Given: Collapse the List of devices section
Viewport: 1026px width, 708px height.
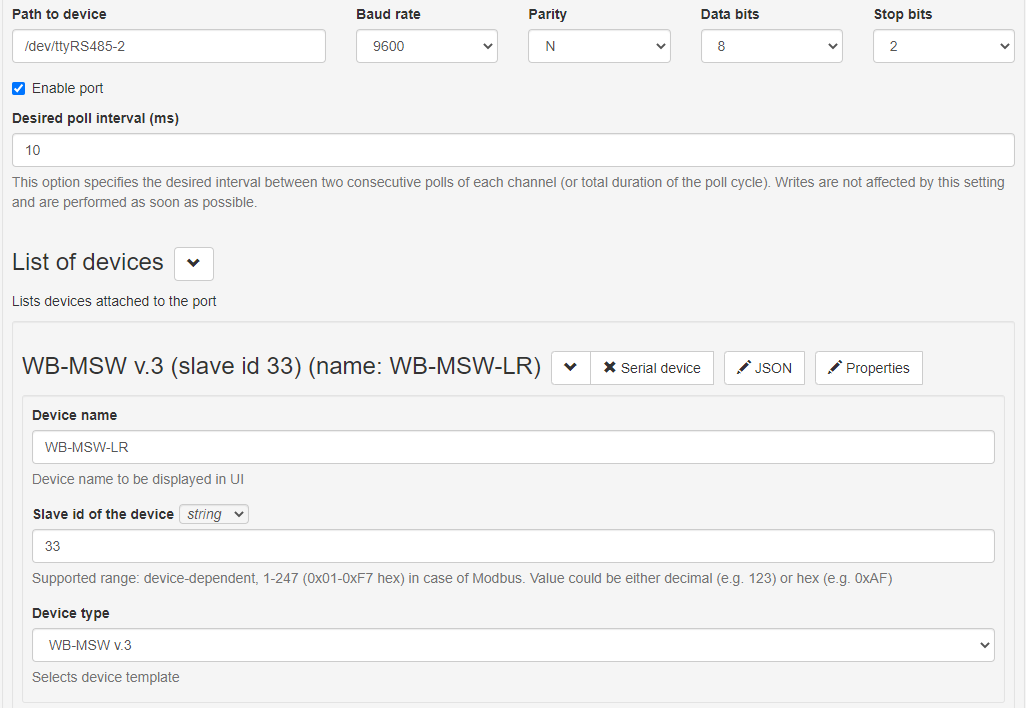Looking at the screenshot, I should coord(193,263).
